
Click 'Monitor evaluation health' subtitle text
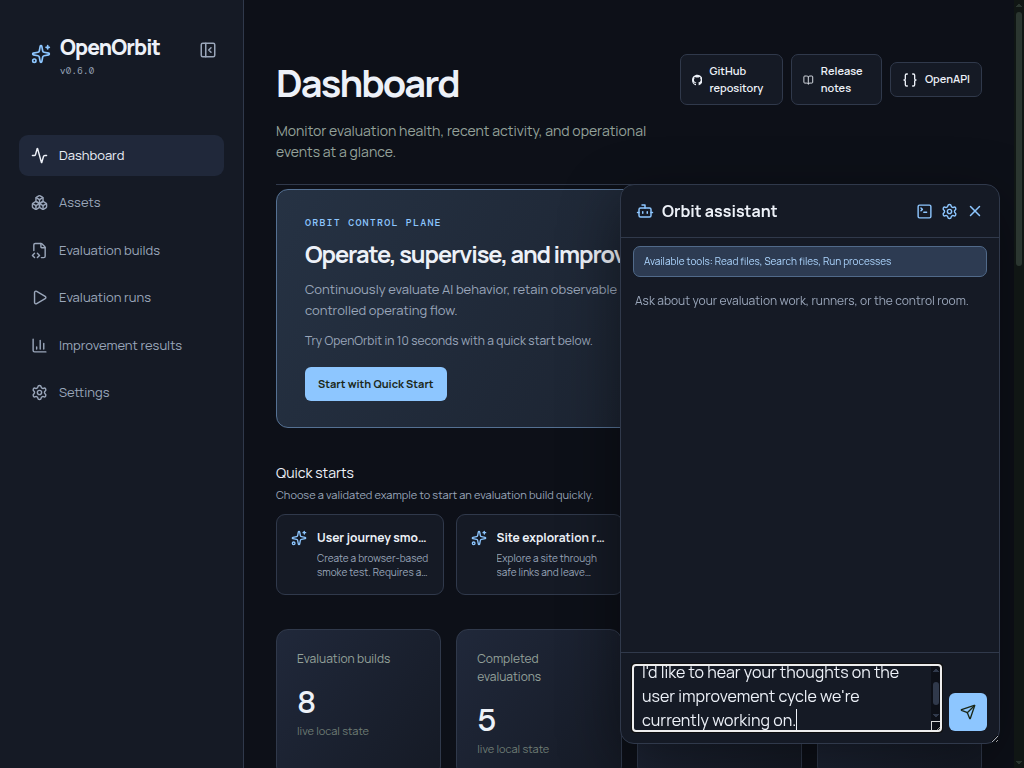click(x=461, y=142)
